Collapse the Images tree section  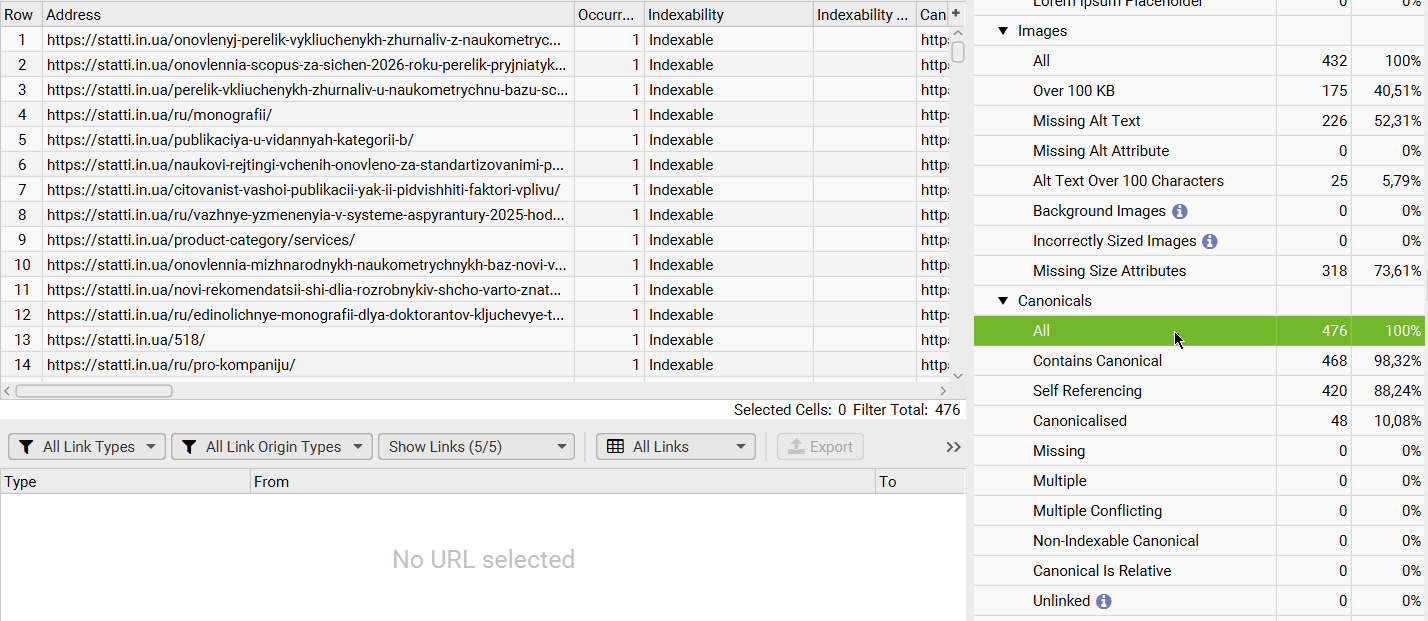(1003, 31)
